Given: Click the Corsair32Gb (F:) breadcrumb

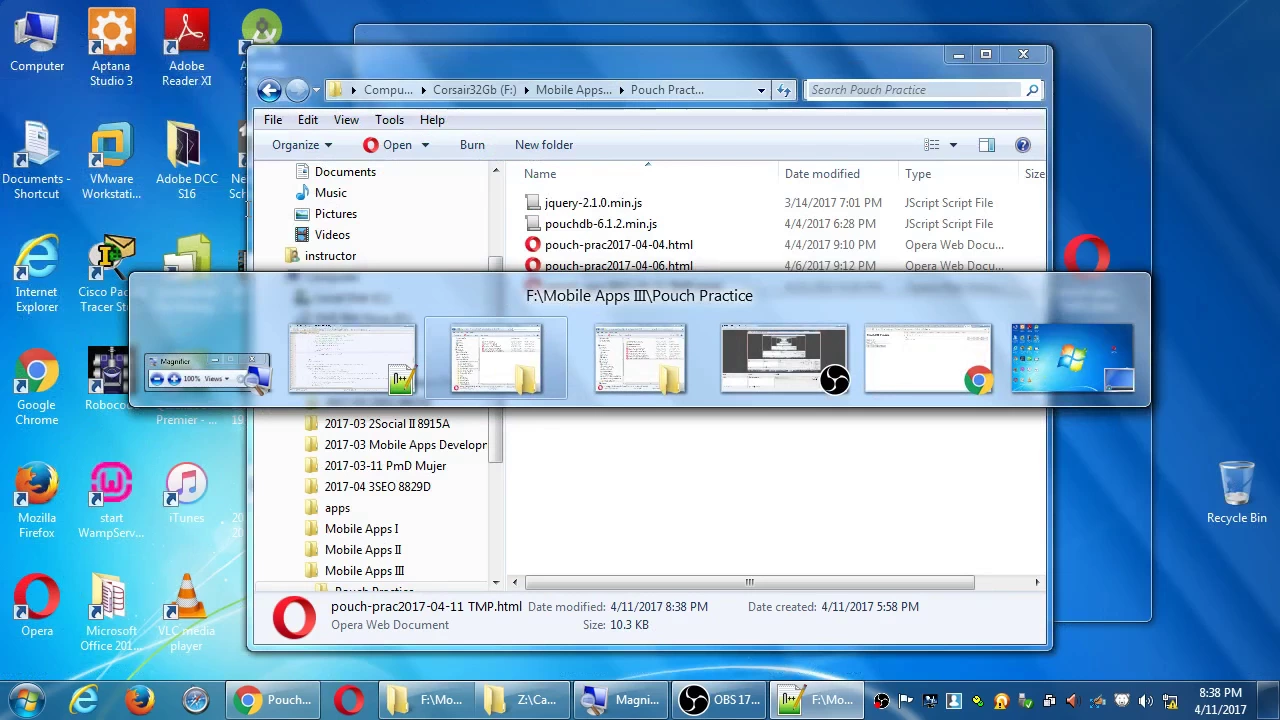Looking at the screenshot, I should point(474,90).
